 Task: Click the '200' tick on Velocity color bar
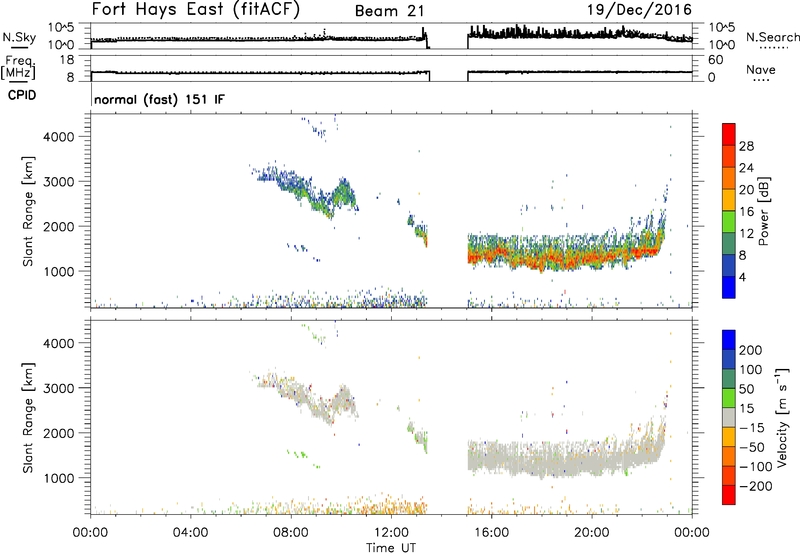[x=751, y=350]
